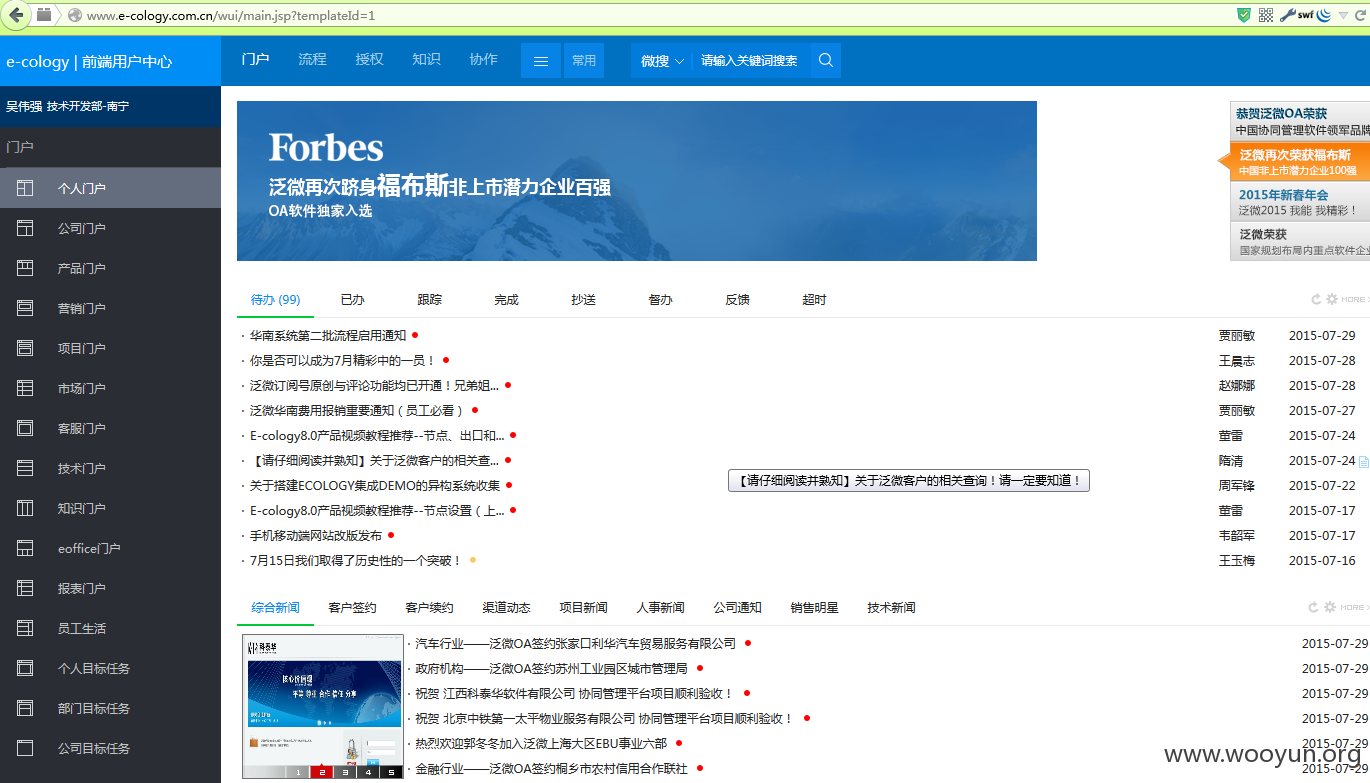Switch to the 跟踪 tab

pyautogui.click(x=429, y=299)
